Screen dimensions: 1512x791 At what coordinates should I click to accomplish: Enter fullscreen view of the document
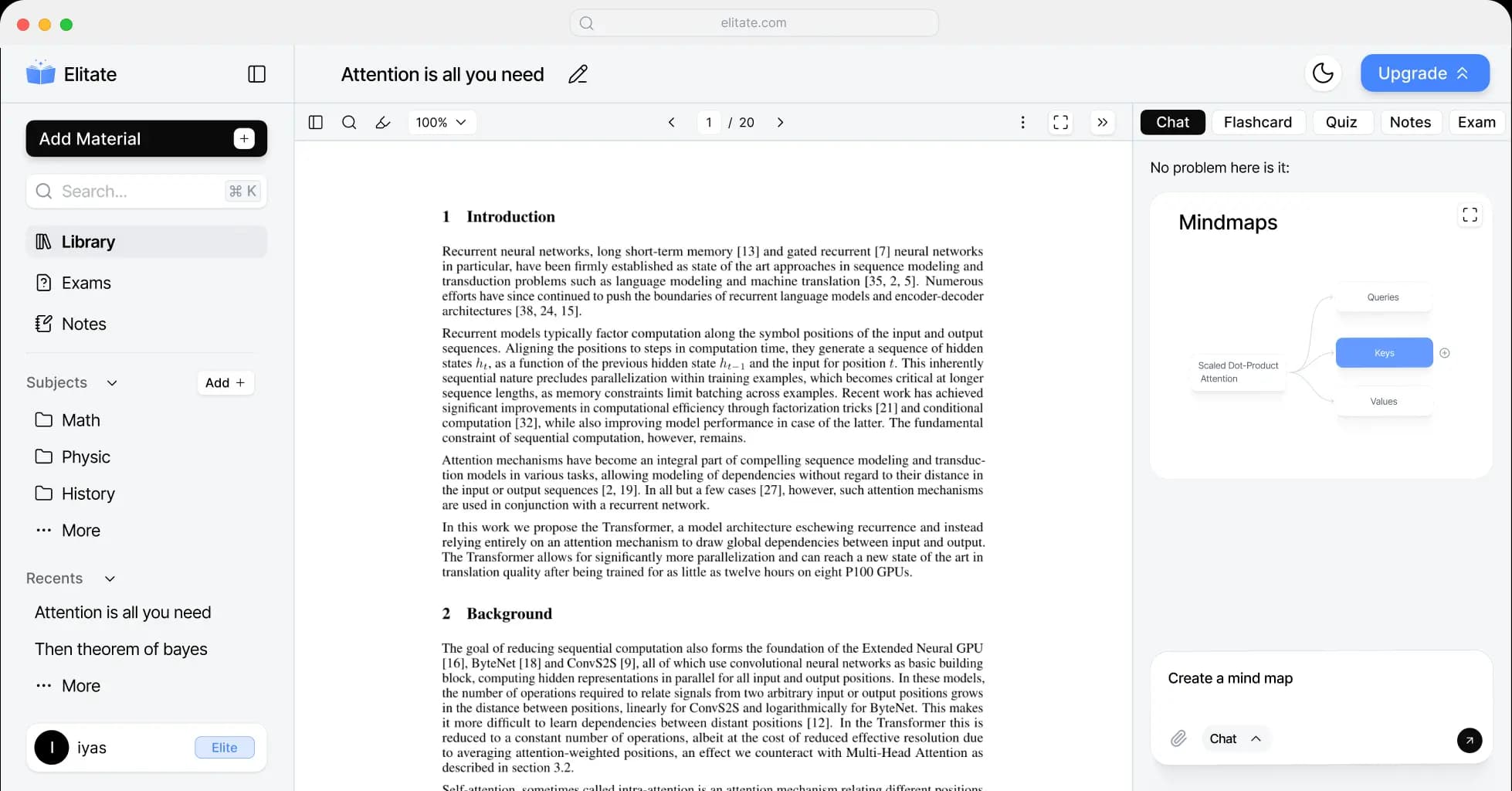[1059, 122]
